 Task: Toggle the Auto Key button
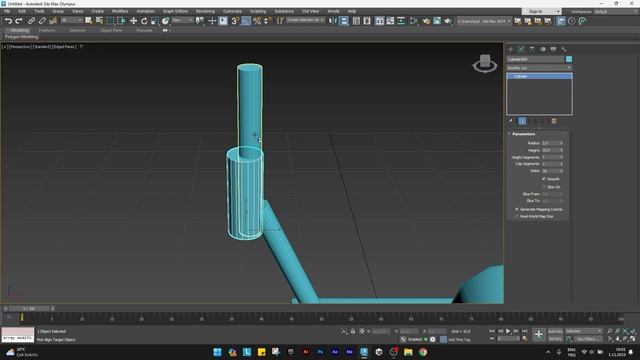555,331
